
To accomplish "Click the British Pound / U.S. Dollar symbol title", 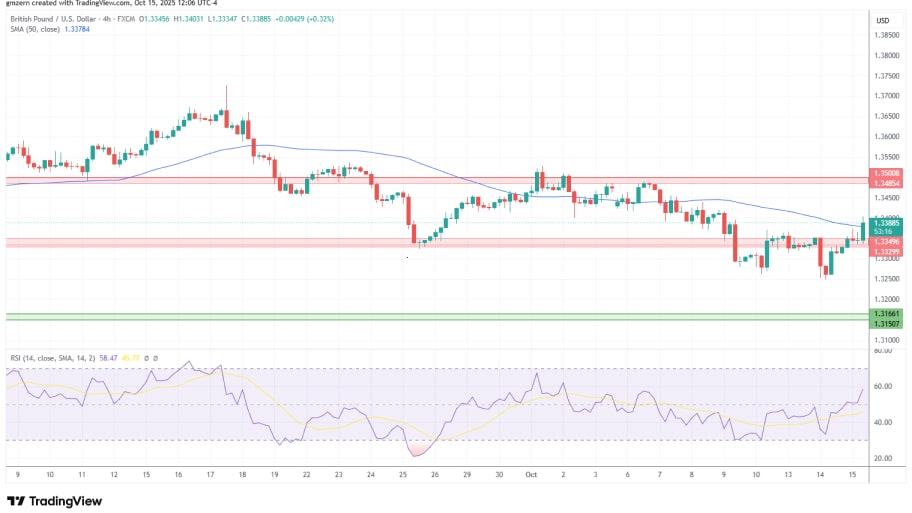I will pos(62,19).
